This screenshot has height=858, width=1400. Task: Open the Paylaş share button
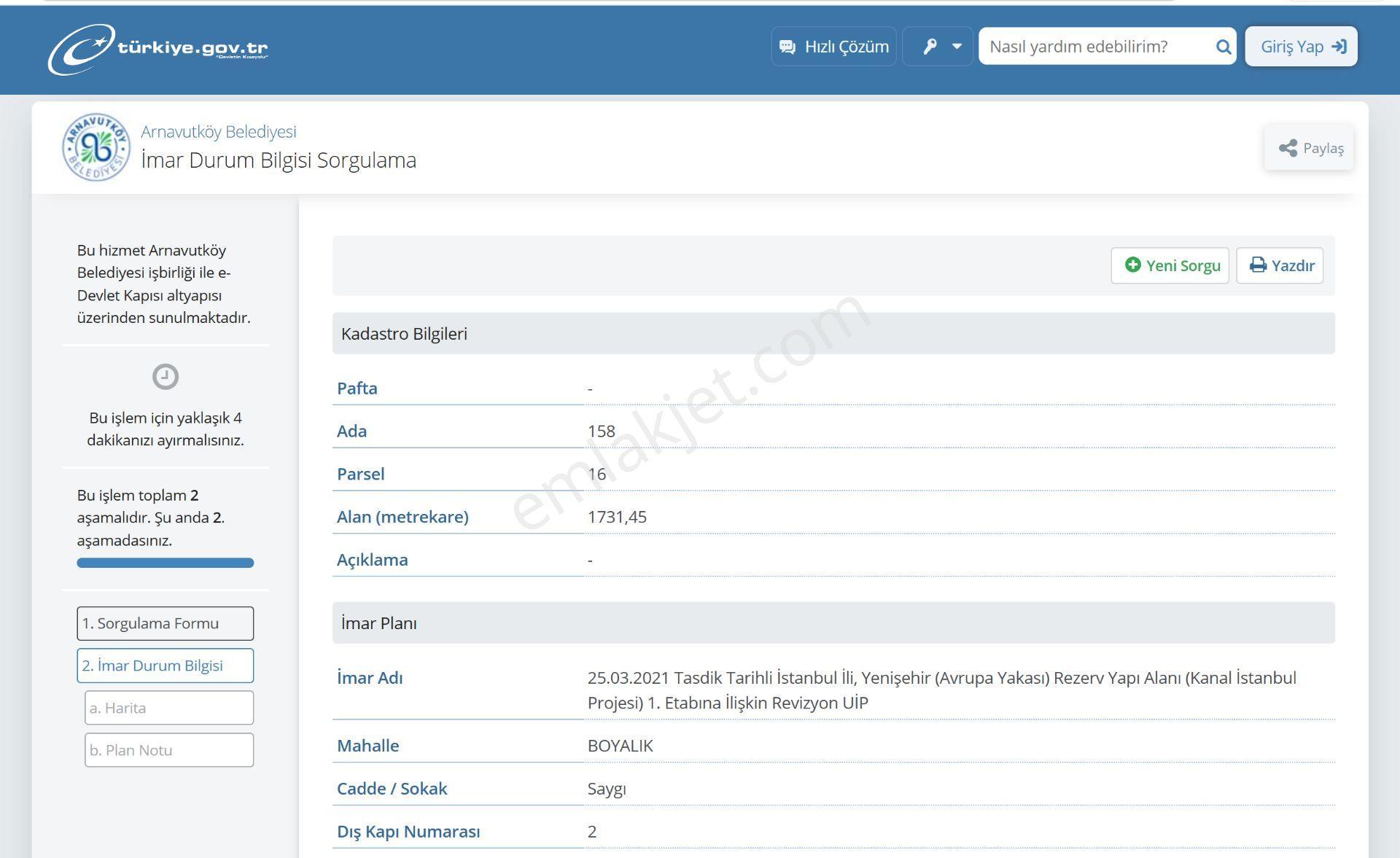(x=1309, y=148)
